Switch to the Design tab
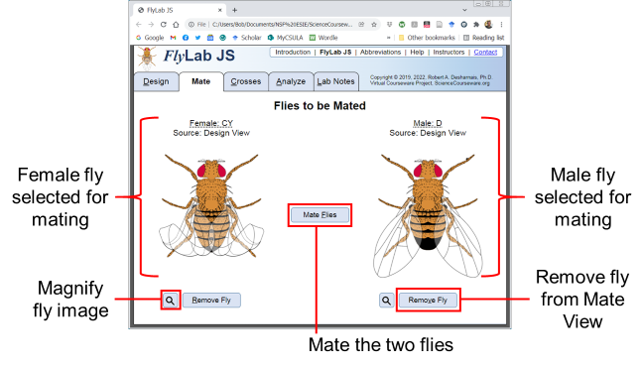The height and width of the screenshot is (367, 643). pyautogui.click(x=156, y=82)
